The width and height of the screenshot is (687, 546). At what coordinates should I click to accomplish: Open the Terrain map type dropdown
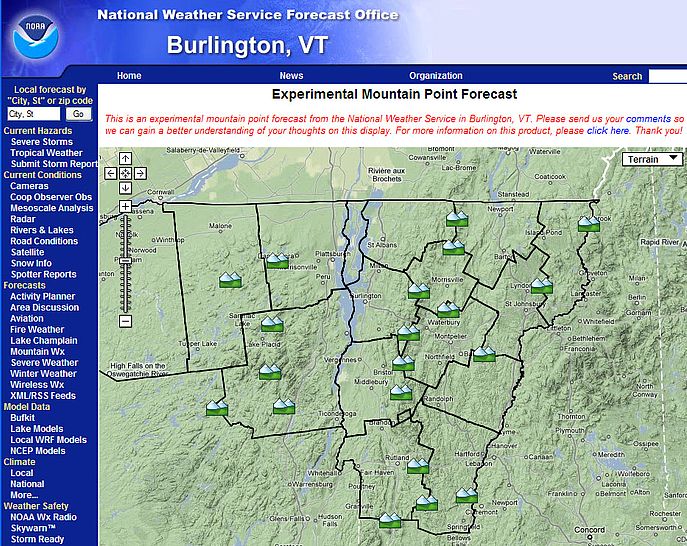click(x=652, y=159)
